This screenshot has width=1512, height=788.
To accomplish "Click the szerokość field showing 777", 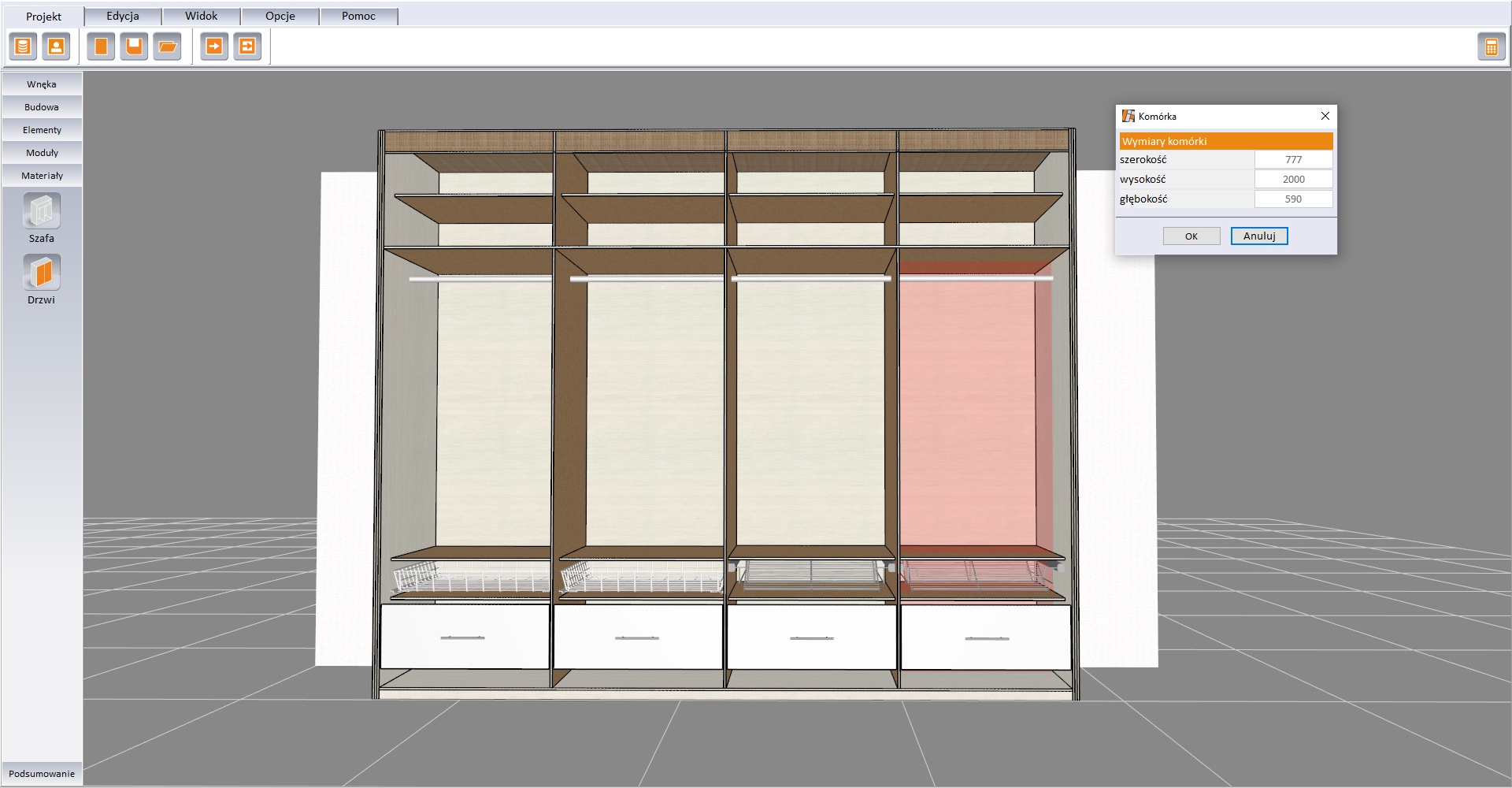I will tap(1293, 160).
